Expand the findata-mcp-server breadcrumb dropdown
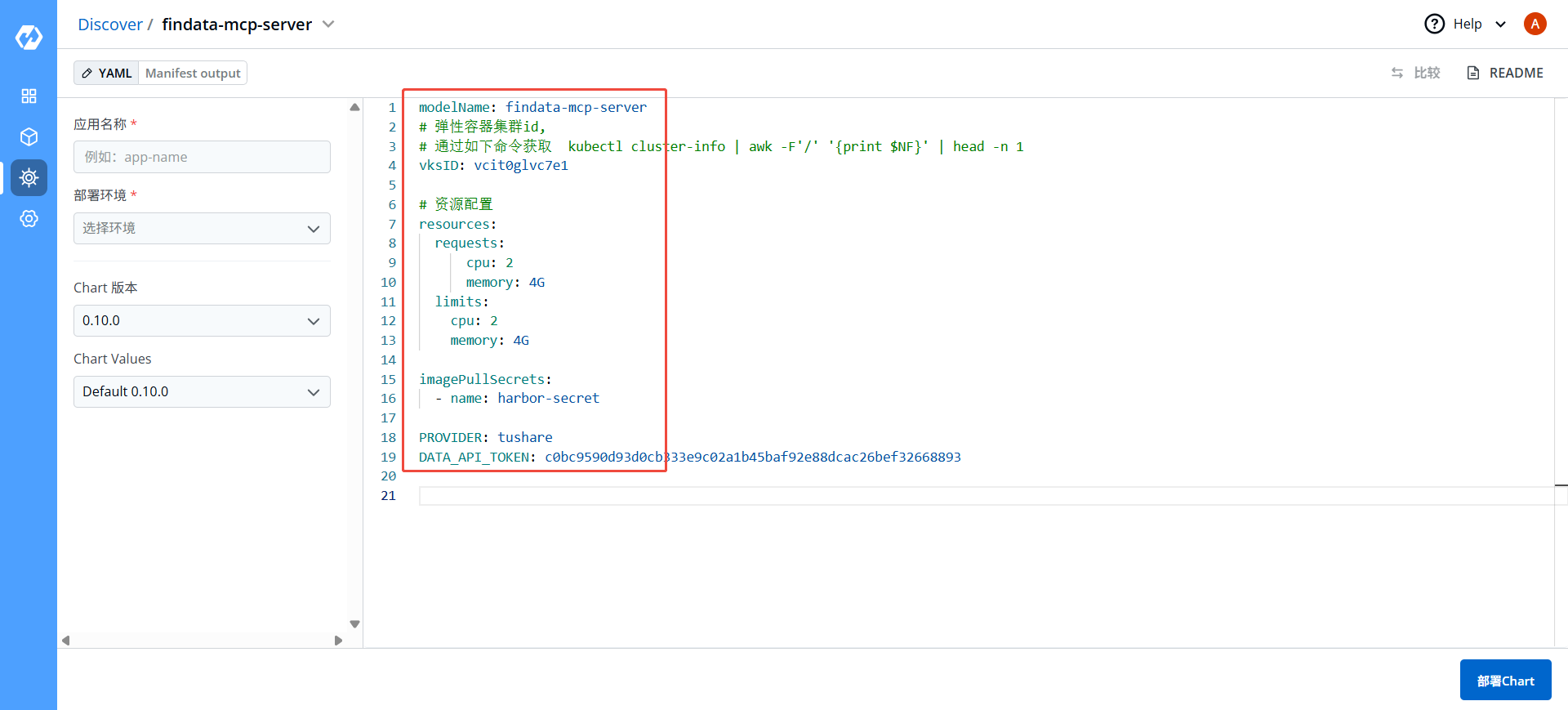The image size is (1568, 710). pyautogui.click(x=328, y=25)
